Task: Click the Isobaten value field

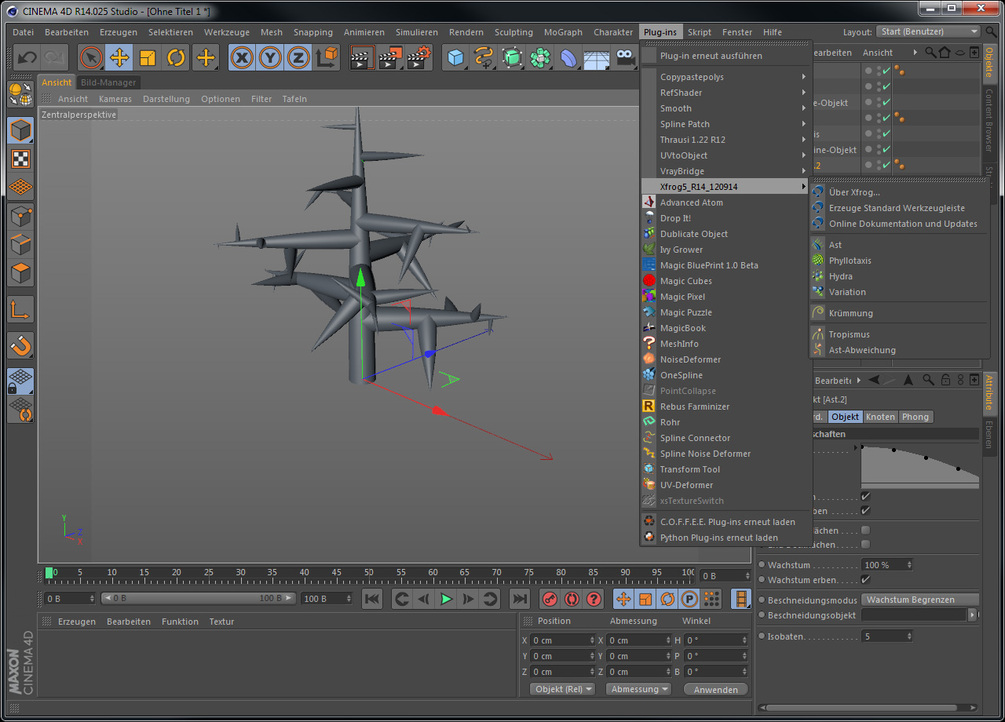Action: 886,636
